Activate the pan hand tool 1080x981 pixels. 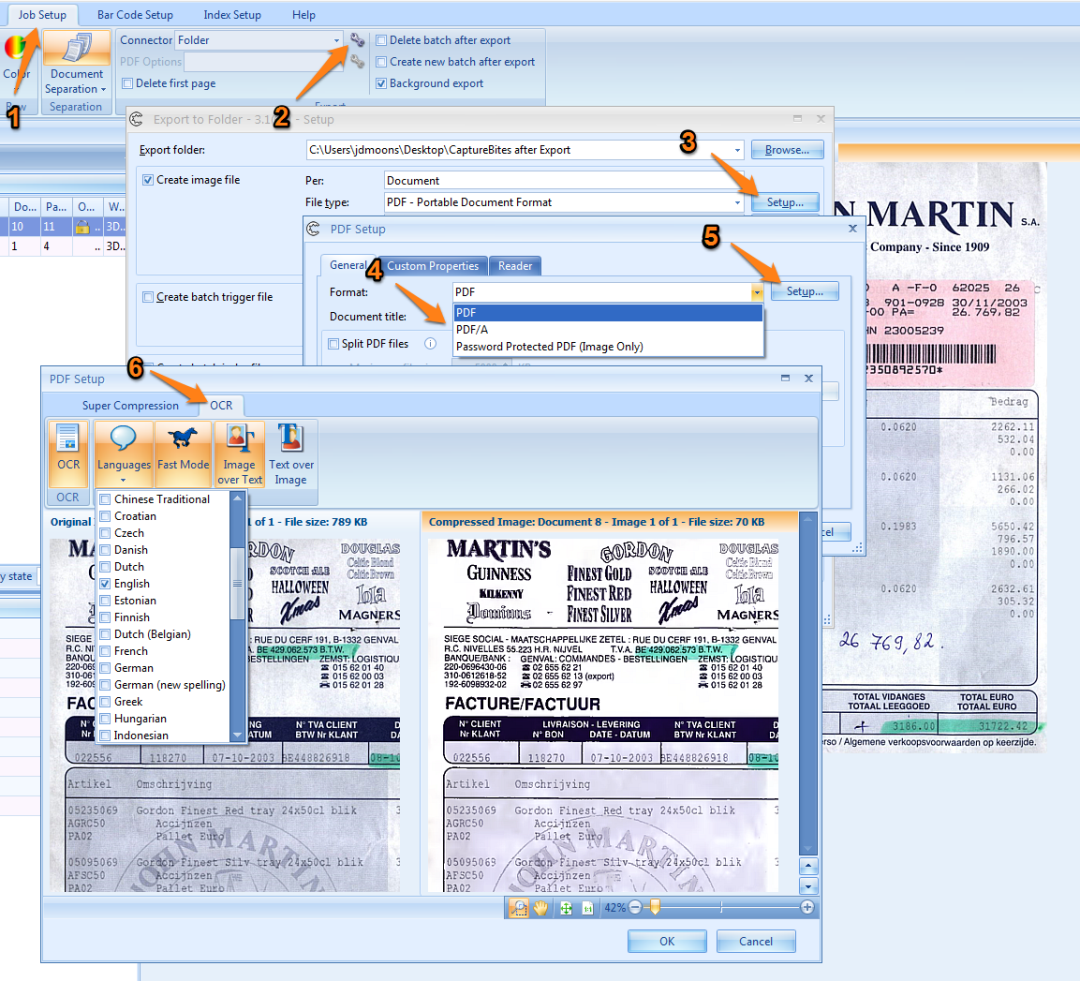coord(541,908)
